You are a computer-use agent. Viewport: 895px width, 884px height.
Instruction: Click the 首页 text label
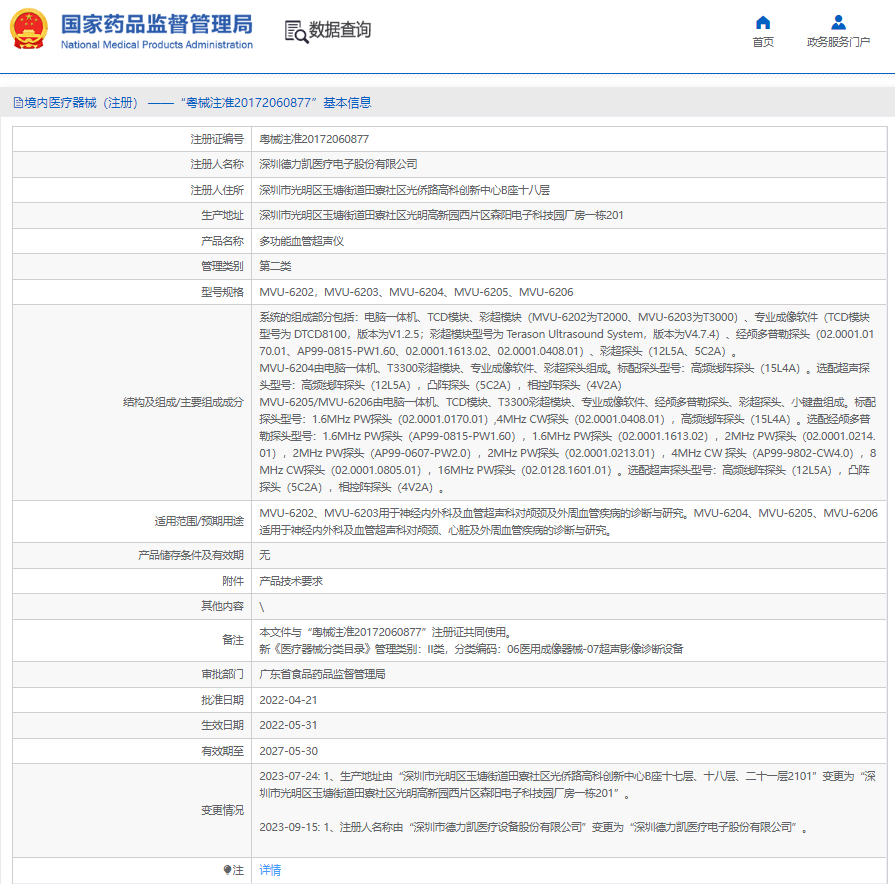click(763, 42)
